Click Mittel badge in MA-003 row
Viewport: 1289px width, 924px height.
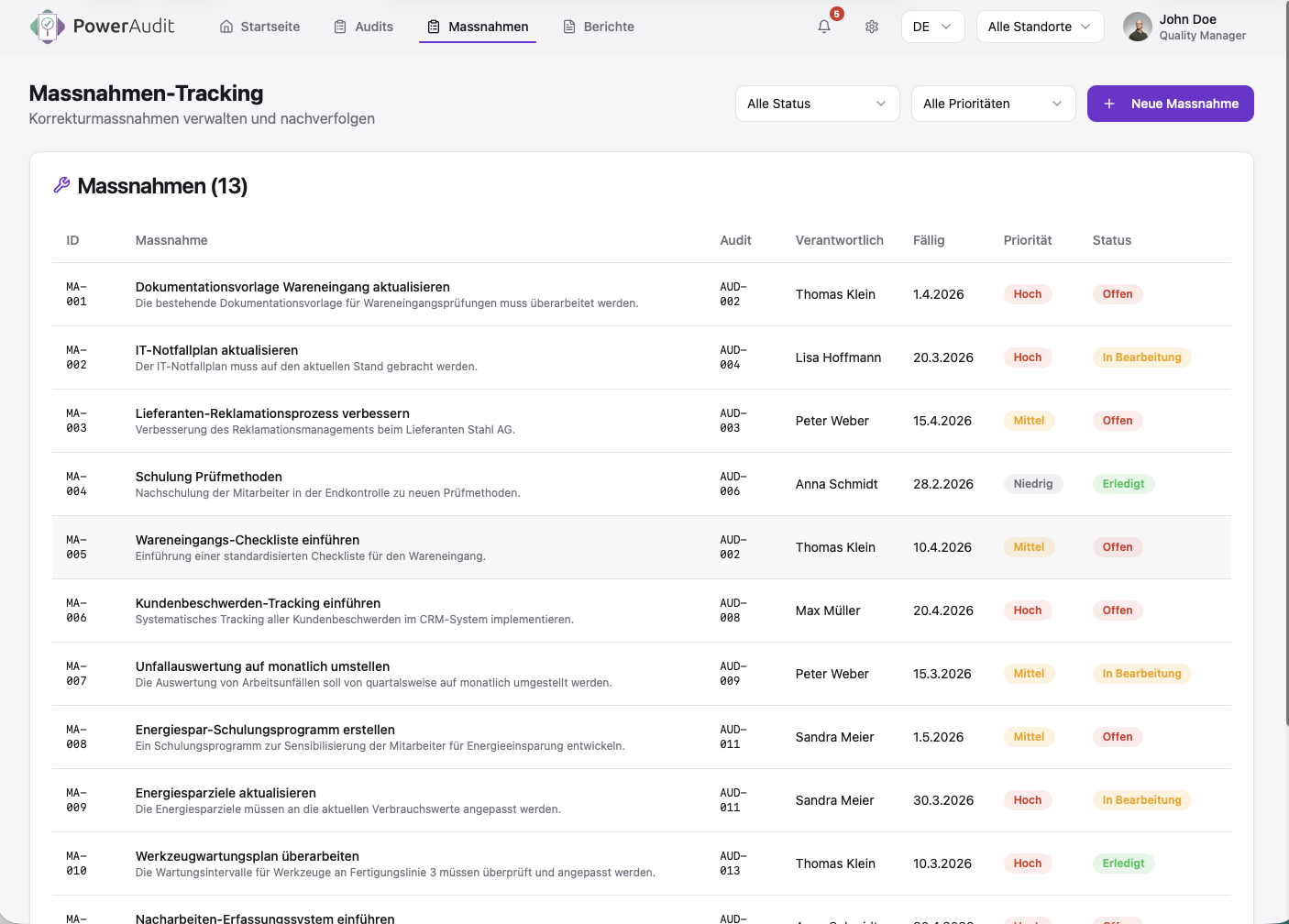click(x=1029, y=421)
